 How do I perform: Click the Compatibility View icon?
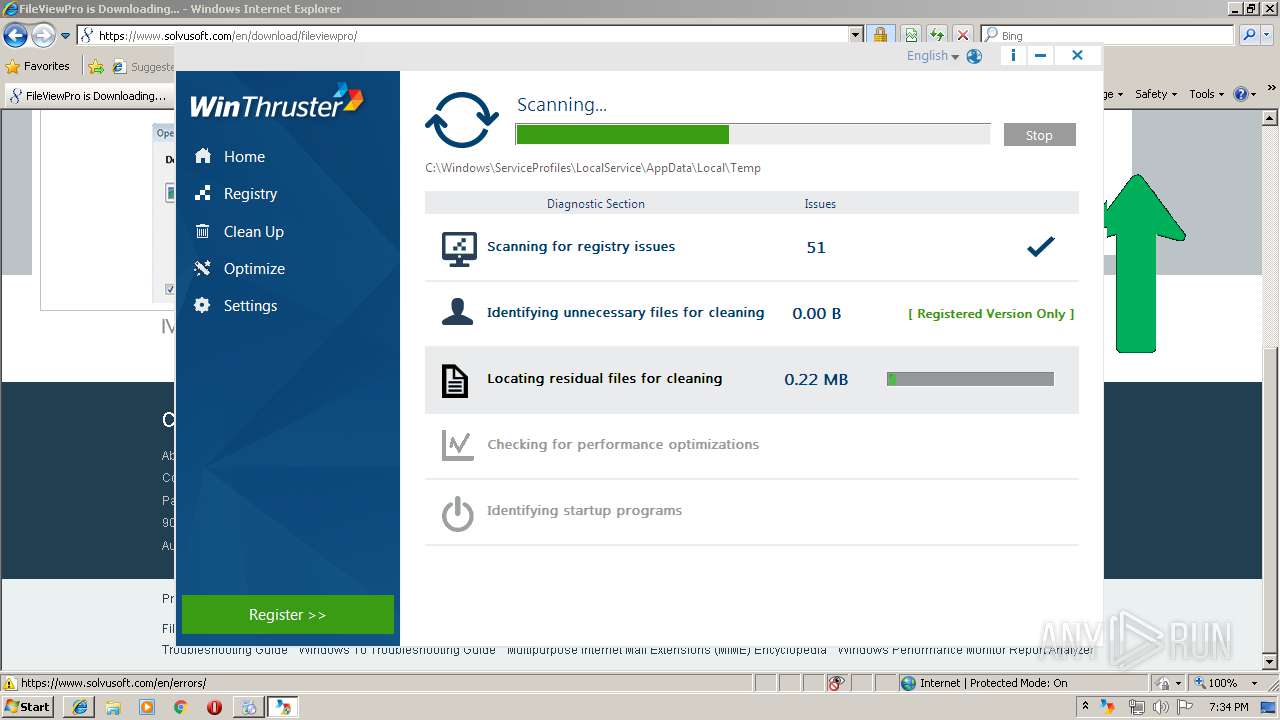[x=911, y=35]
